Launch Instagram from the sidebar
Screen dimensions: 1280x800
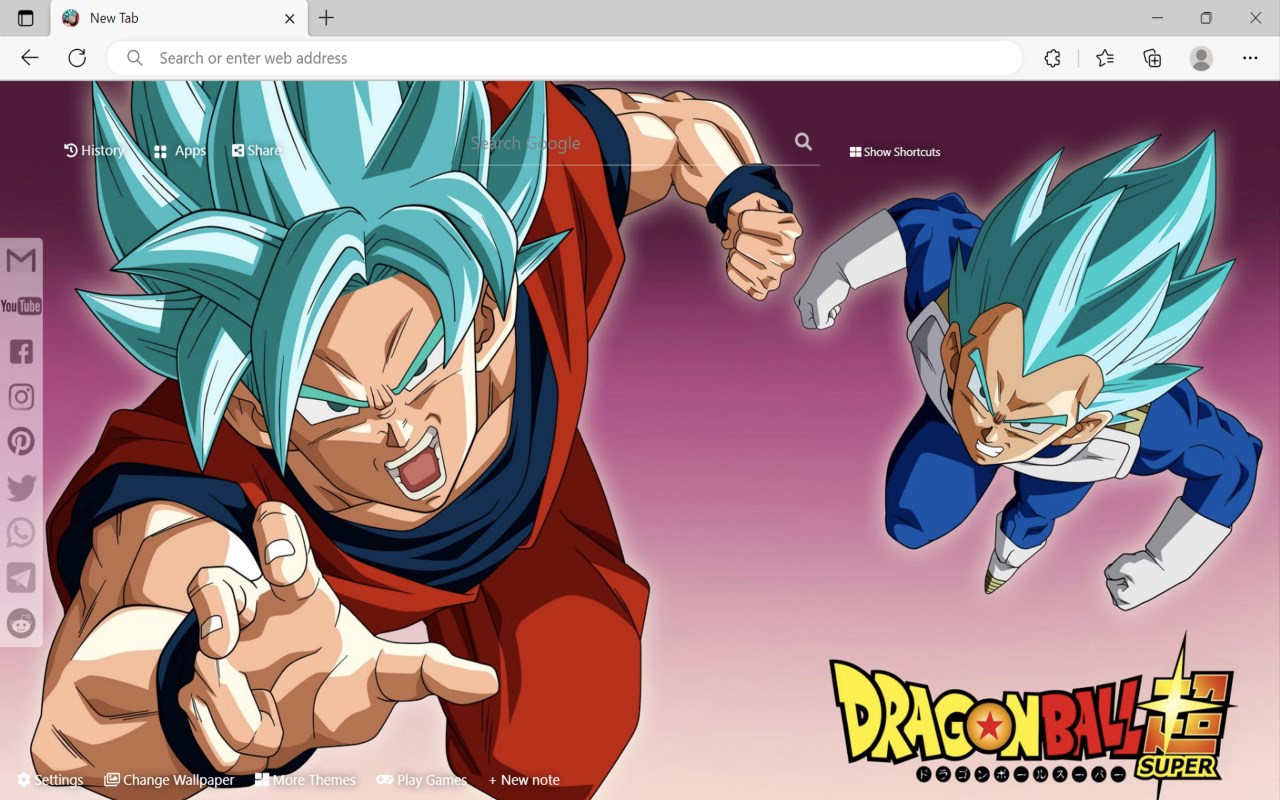[21, 397]
